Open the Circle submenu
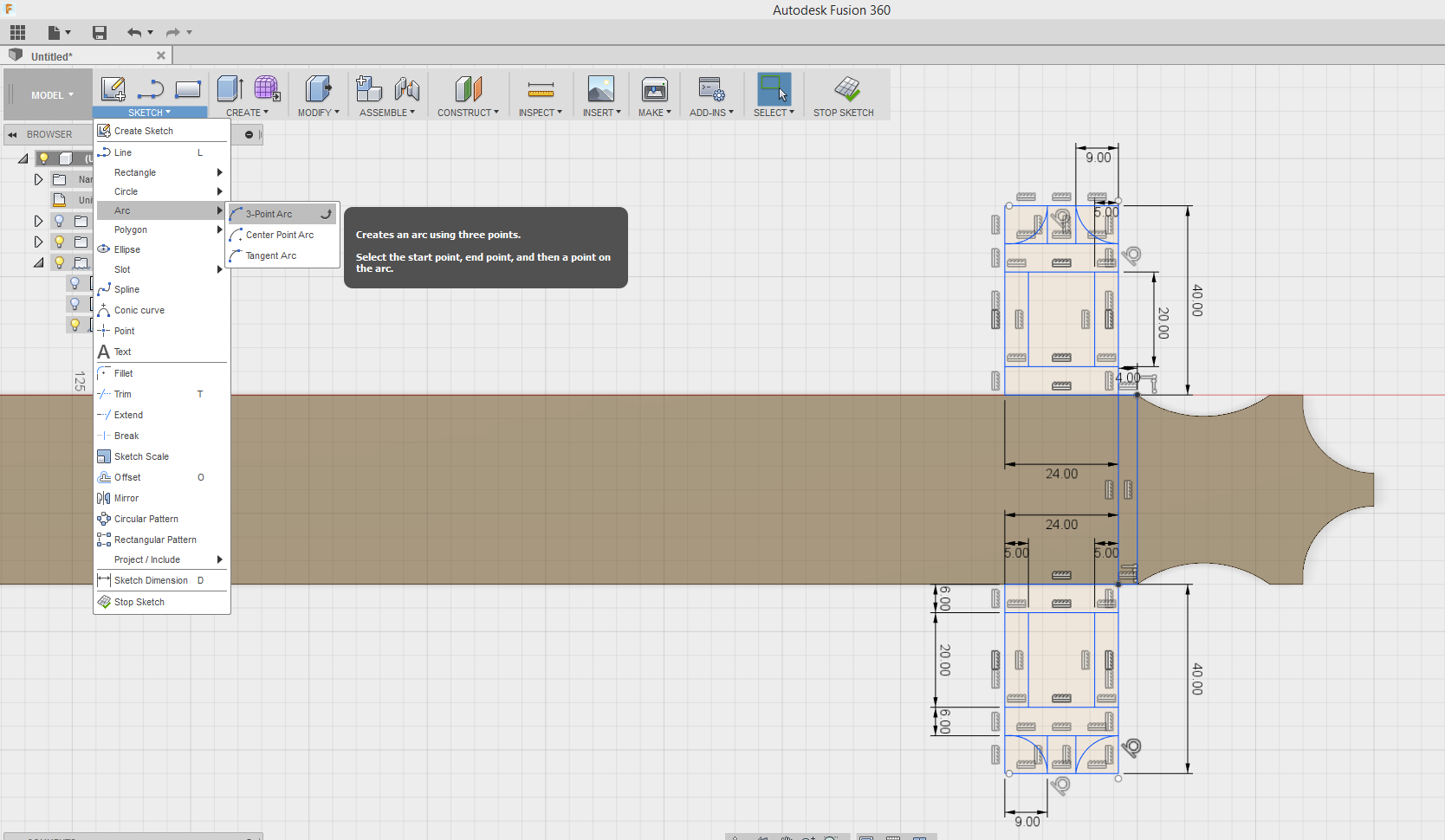The image size is (1445, 840). point(162,191)
